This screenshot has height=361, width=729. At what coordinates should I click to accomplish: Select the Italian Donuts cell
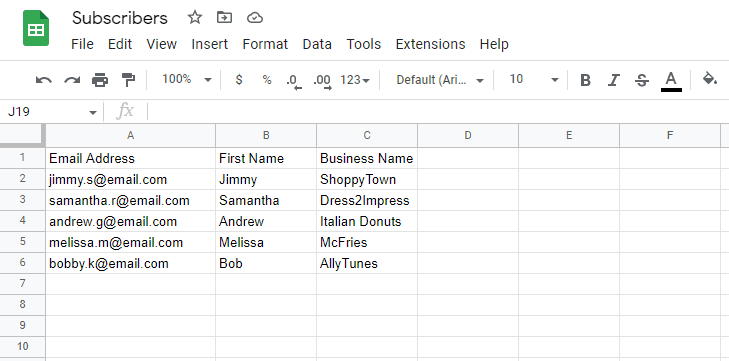[x=367, y=221]
